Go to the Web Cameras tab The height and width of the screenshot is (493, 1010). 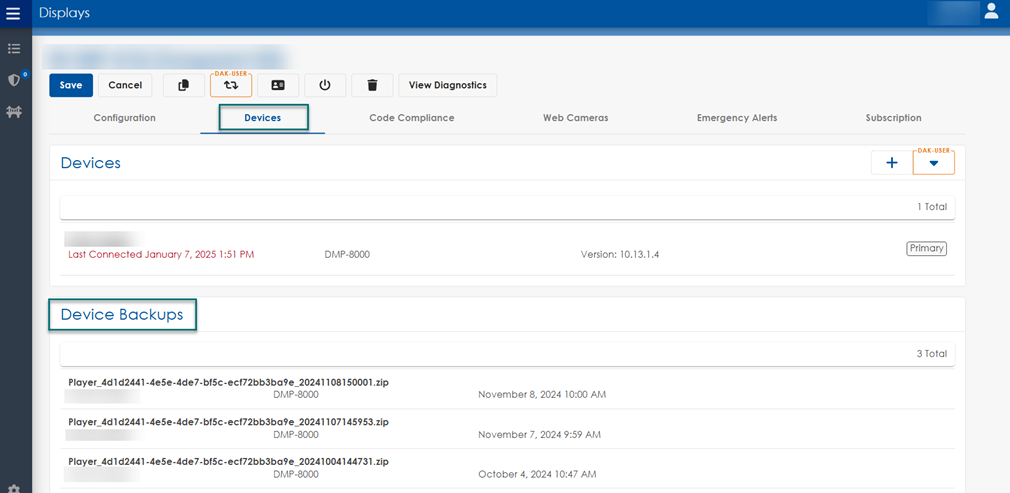pos(575,118)
